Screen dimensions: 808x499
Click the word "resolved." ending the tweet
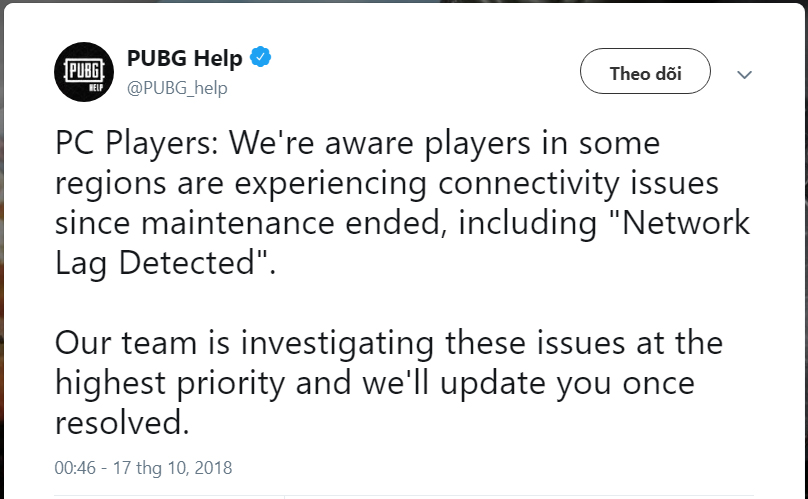tap(122, 423)
